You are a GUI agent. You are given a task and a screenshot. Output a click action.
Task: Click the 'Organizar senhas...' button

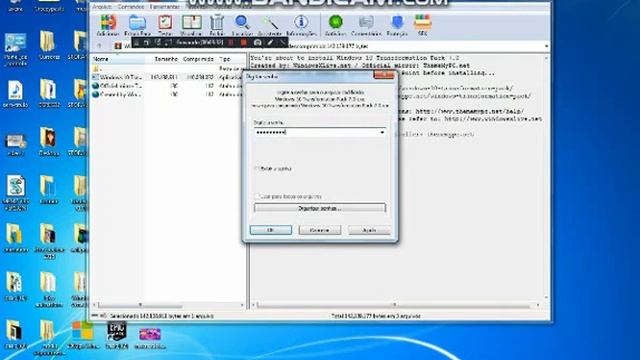point(320,208)
